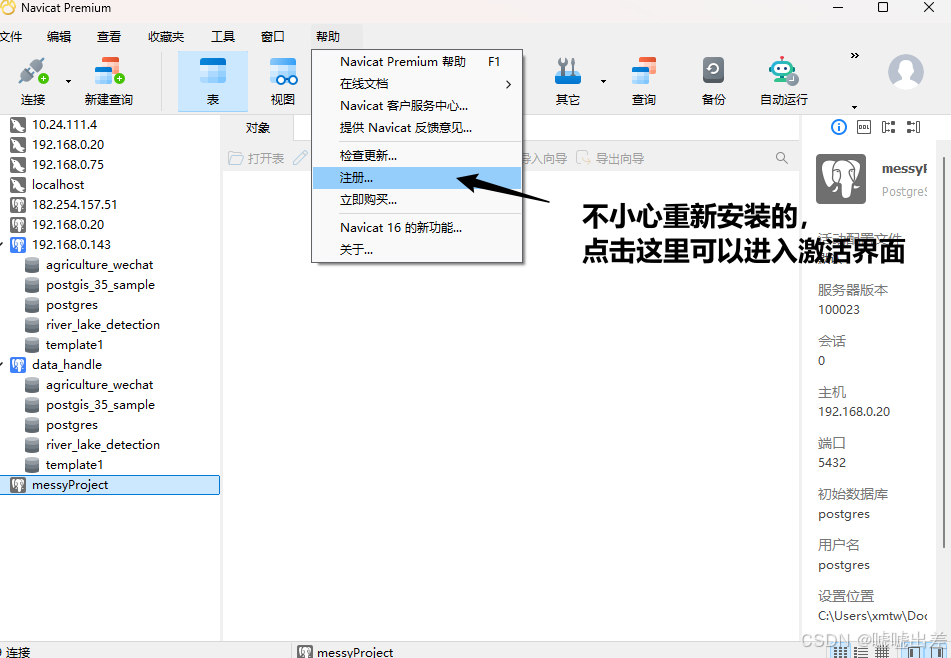This screenshot has width=951, height=658.
Task: Click 打开表 open table folder icon
Action: (235, 158)
